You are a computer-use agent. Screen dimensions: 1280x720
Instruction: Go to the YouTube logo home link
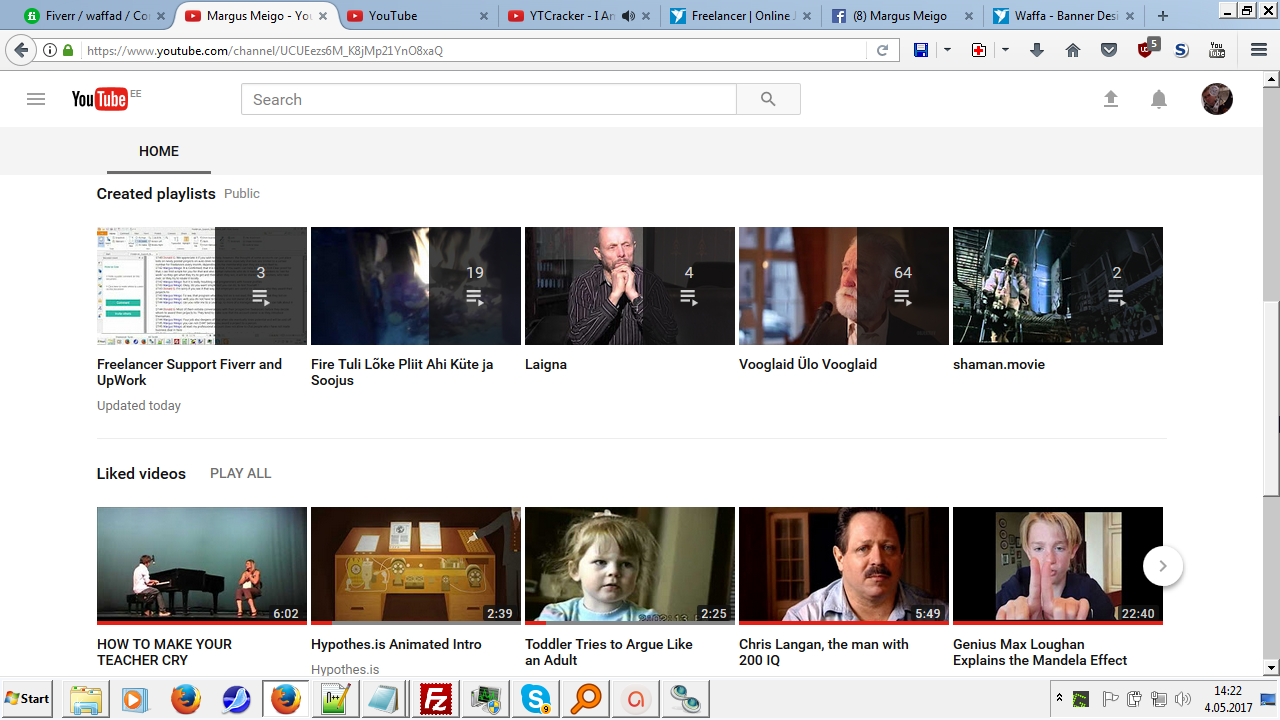click(x=100, y=99)
